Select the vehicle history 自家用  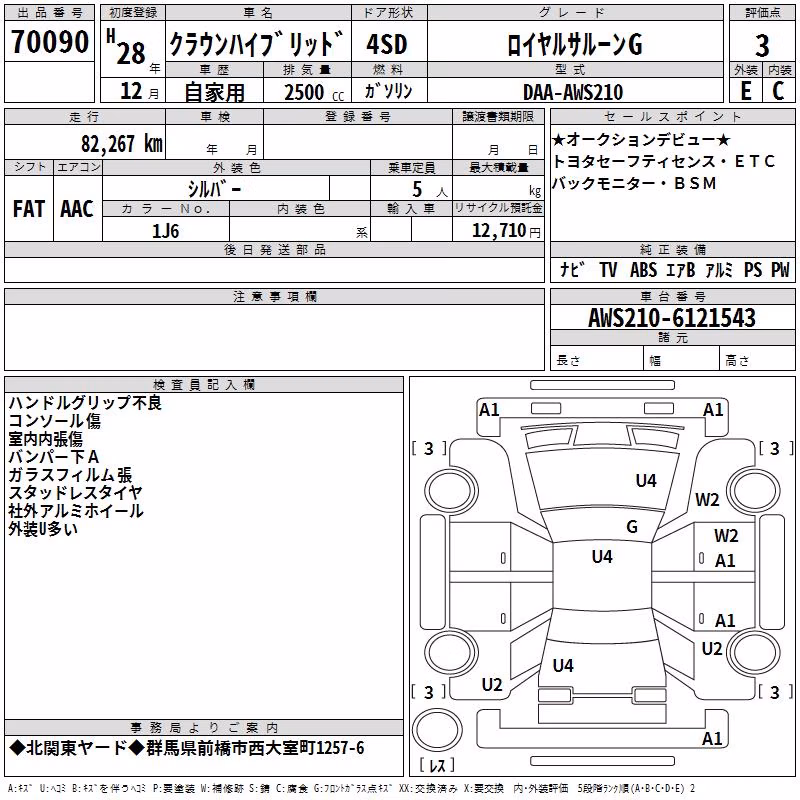click(214, 92)
